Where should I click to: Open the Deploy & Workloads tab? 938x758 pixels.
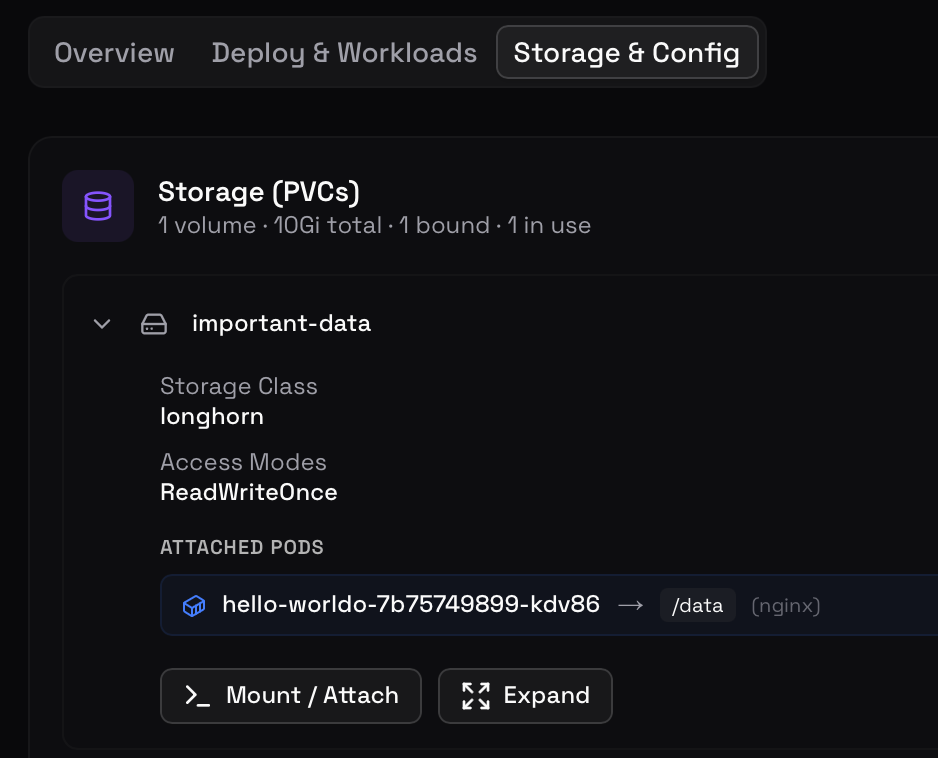[x=344, y=53]
